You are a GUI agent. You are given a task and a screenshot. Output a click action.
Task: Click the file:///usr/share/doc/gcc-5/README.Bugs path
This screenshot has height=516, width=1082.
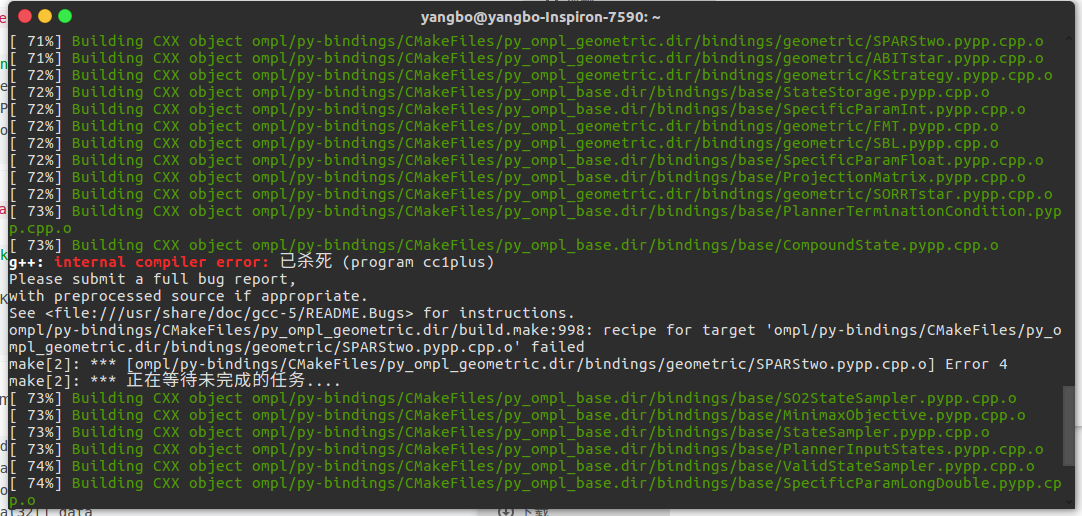tap(229, 313)
